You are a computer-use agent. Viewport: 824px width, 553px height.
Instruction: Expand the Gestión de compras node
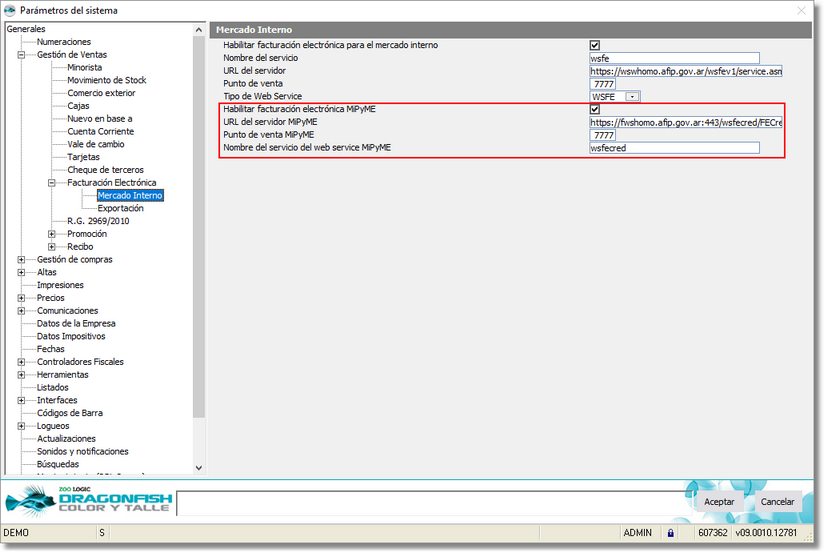pyautogui.click(x=21, y=260)
